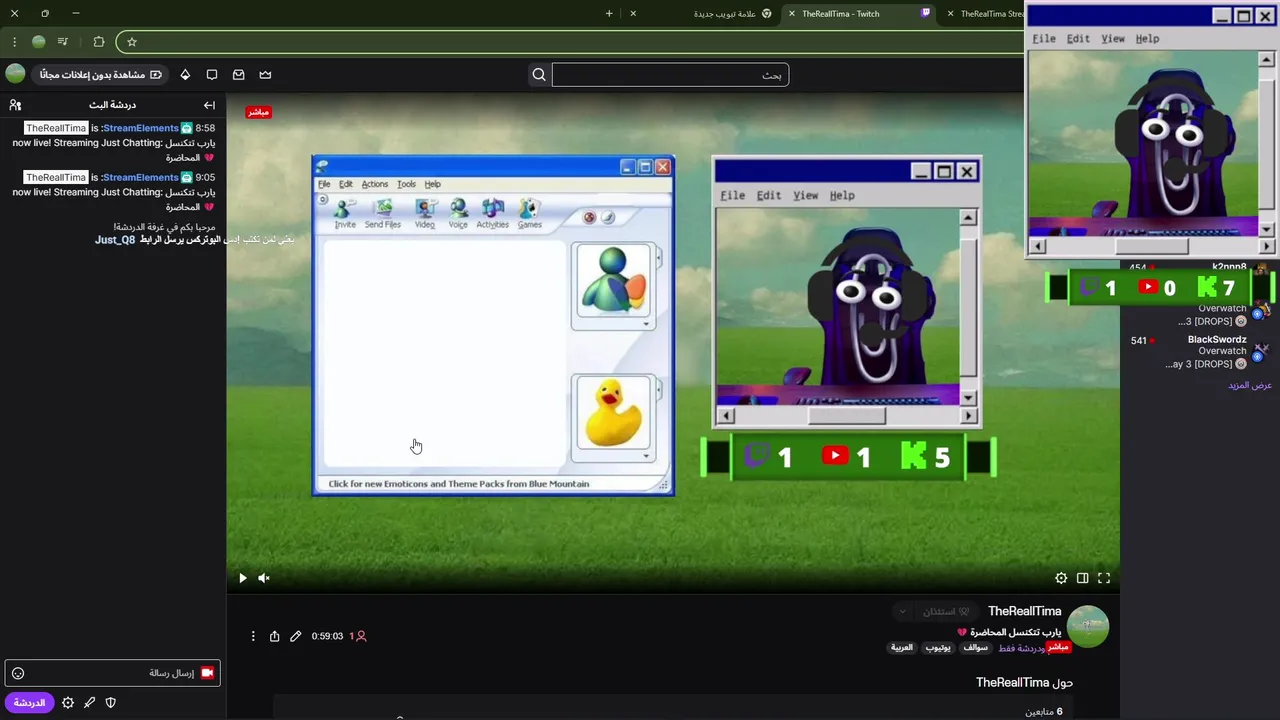Image resolution: width=1280 pixels, height=720 pixels.
Task: Open the browser three-dot menu
Action: tap(14, 42)
